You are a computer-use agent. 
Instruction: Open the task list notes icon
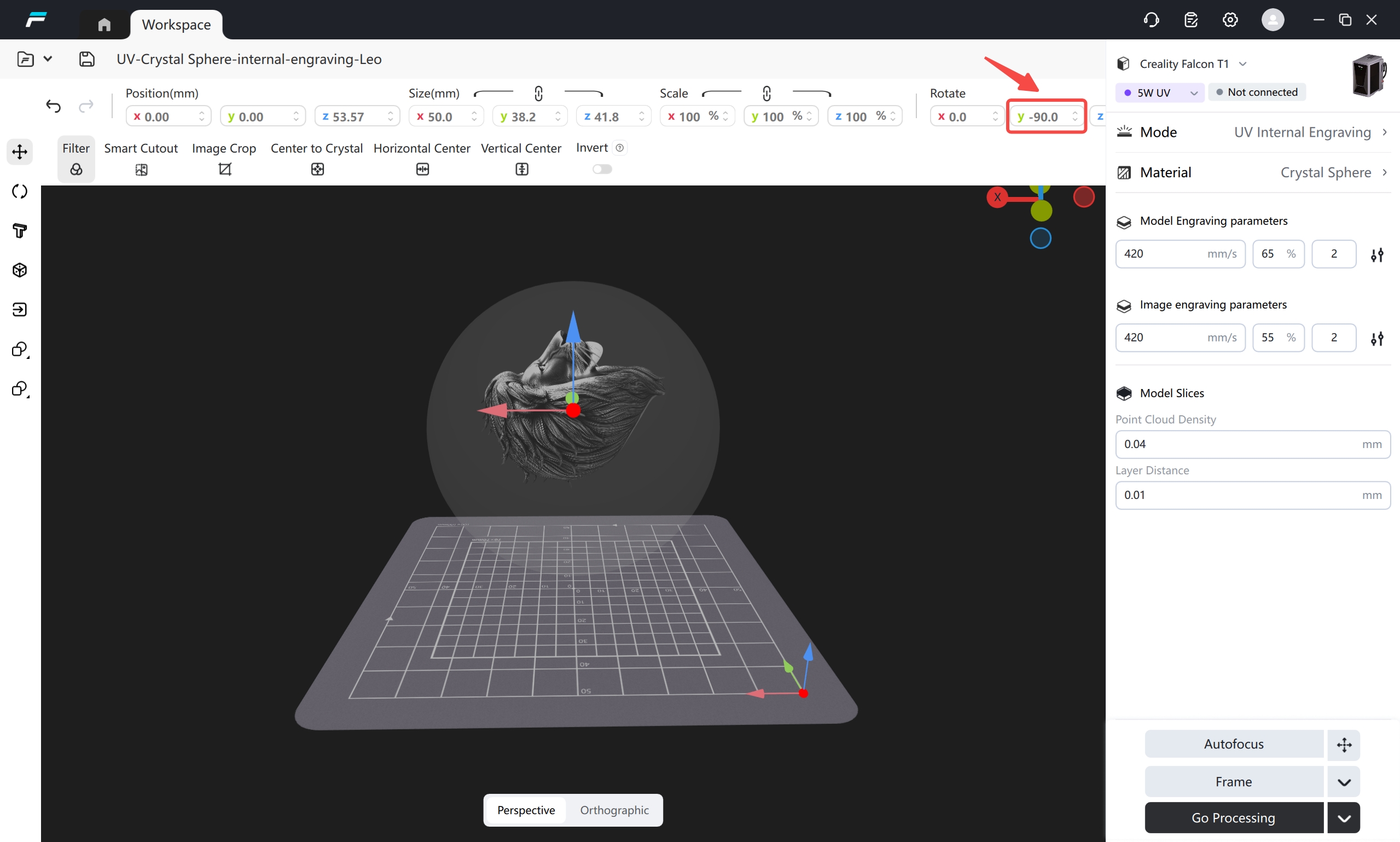coord(1190,20)
